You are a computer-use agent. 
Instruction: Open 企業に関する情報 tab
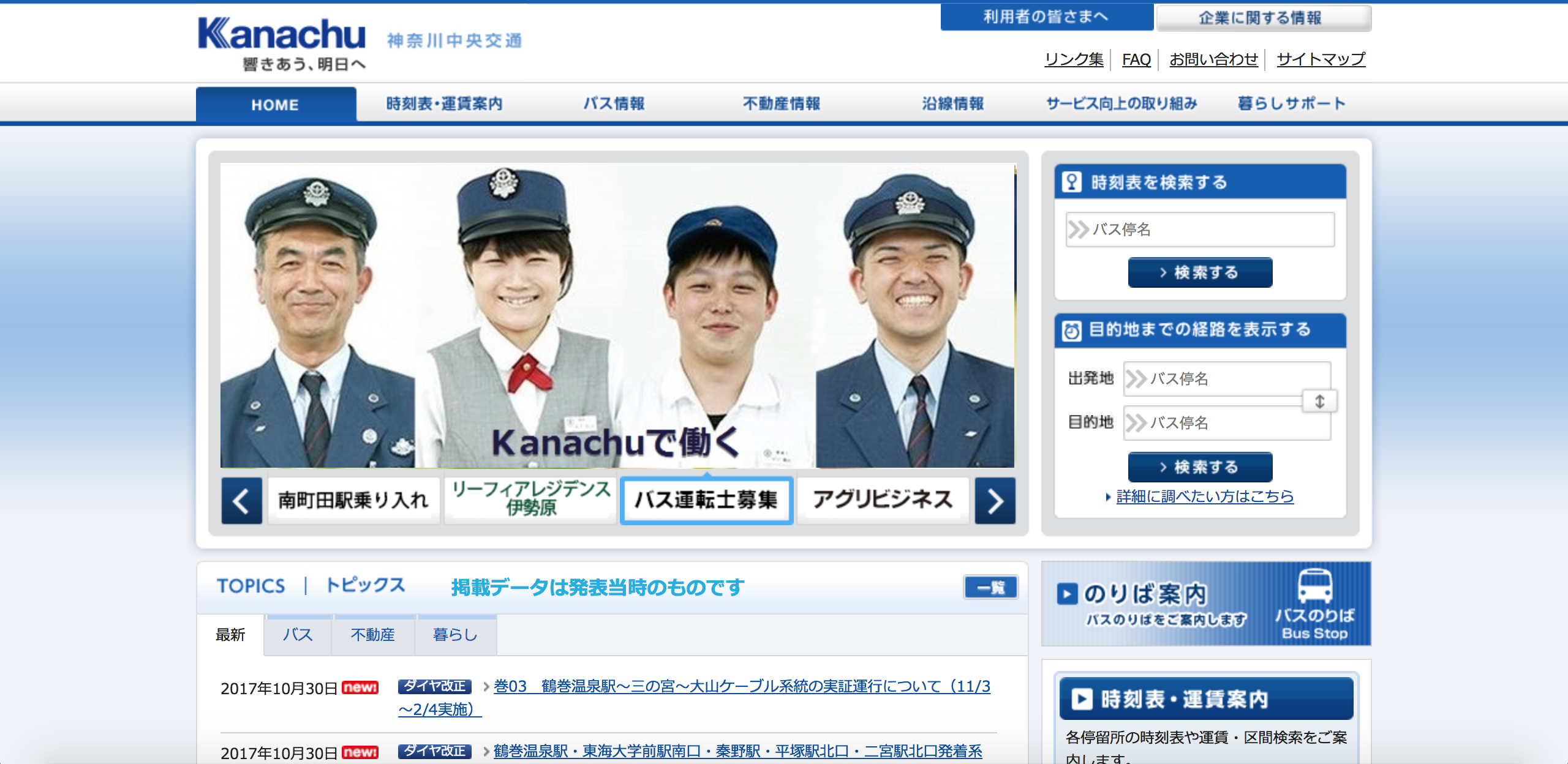1263,18
